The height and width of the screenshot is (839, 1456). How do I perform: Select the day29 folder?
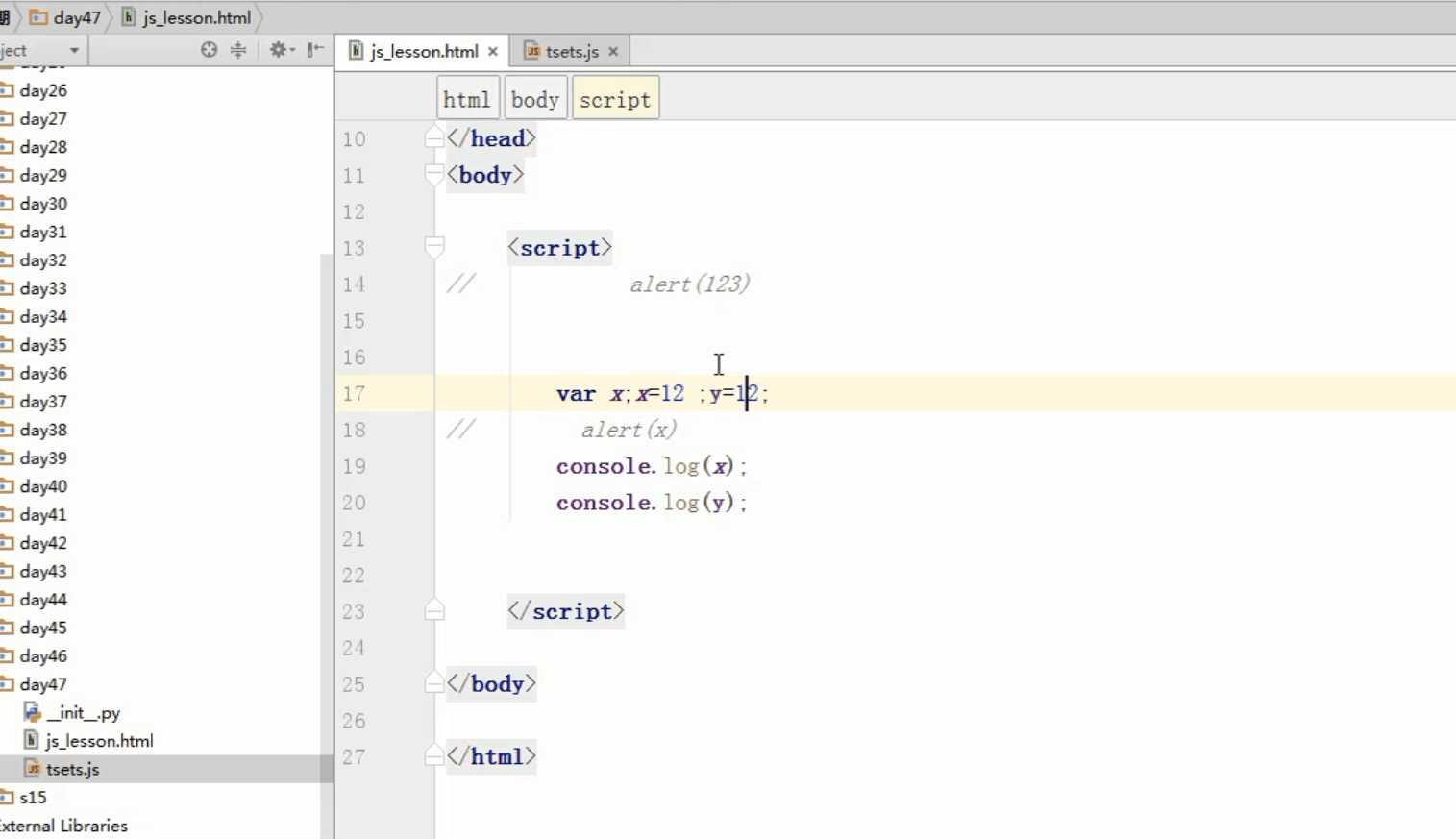[42, 175]
